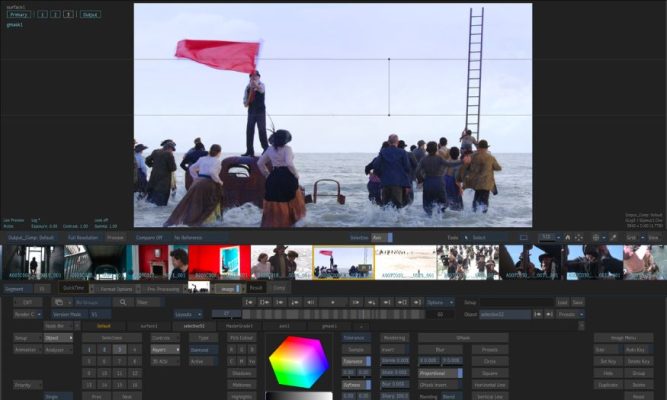Viewport: 667px width, 400px height.
Task: Click the Delete Key button
Action: 639,360
